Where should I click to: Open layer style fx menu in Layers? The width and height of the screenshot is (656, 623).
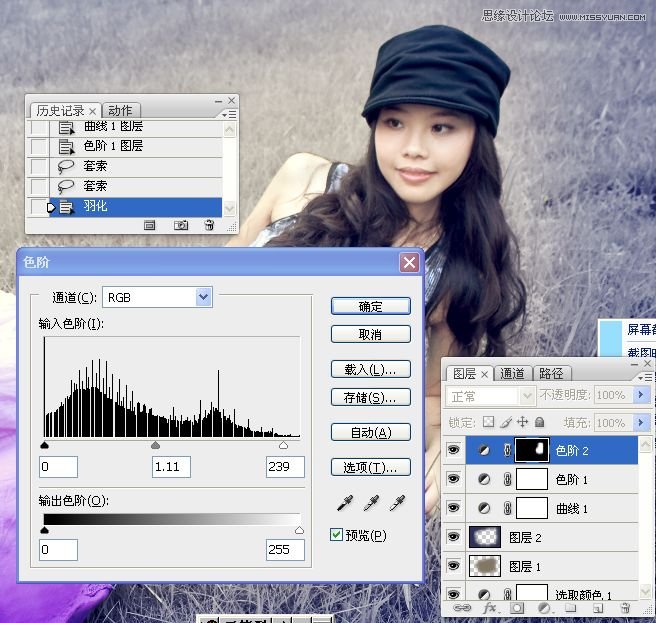click(490, 608)
